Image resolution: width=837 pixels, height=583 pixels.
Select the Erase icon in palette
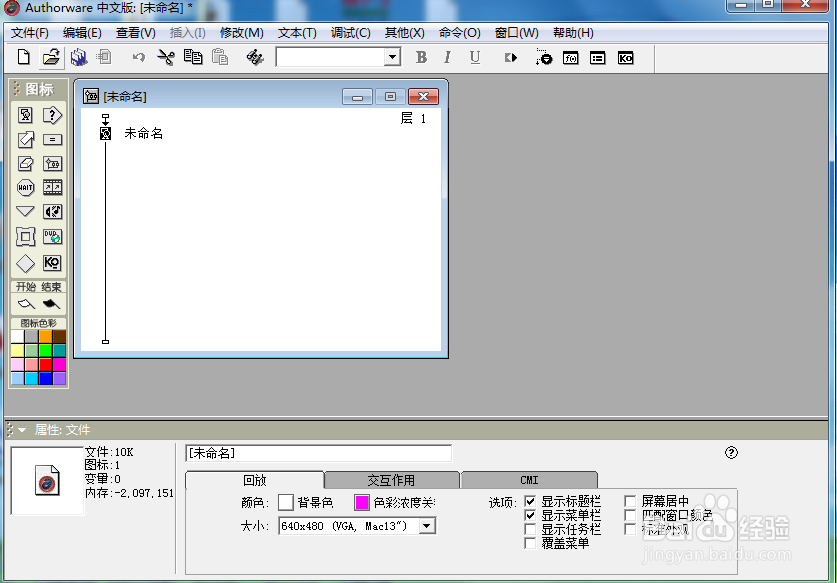[25, 163]
